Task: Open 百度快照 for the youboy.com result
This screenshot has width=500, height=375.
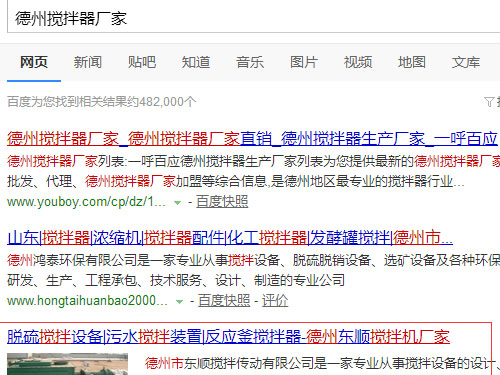Action: (222, 202)
